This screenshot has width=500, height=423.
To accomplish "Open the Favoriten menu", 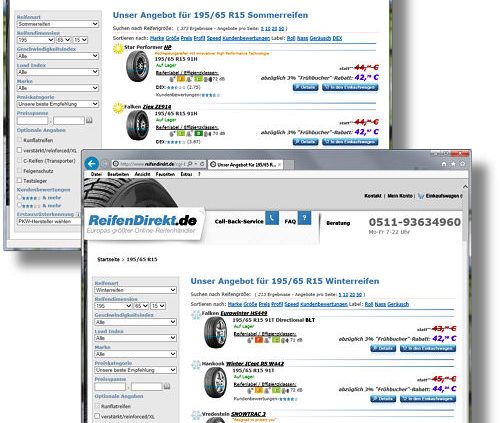I will point(165,174).
